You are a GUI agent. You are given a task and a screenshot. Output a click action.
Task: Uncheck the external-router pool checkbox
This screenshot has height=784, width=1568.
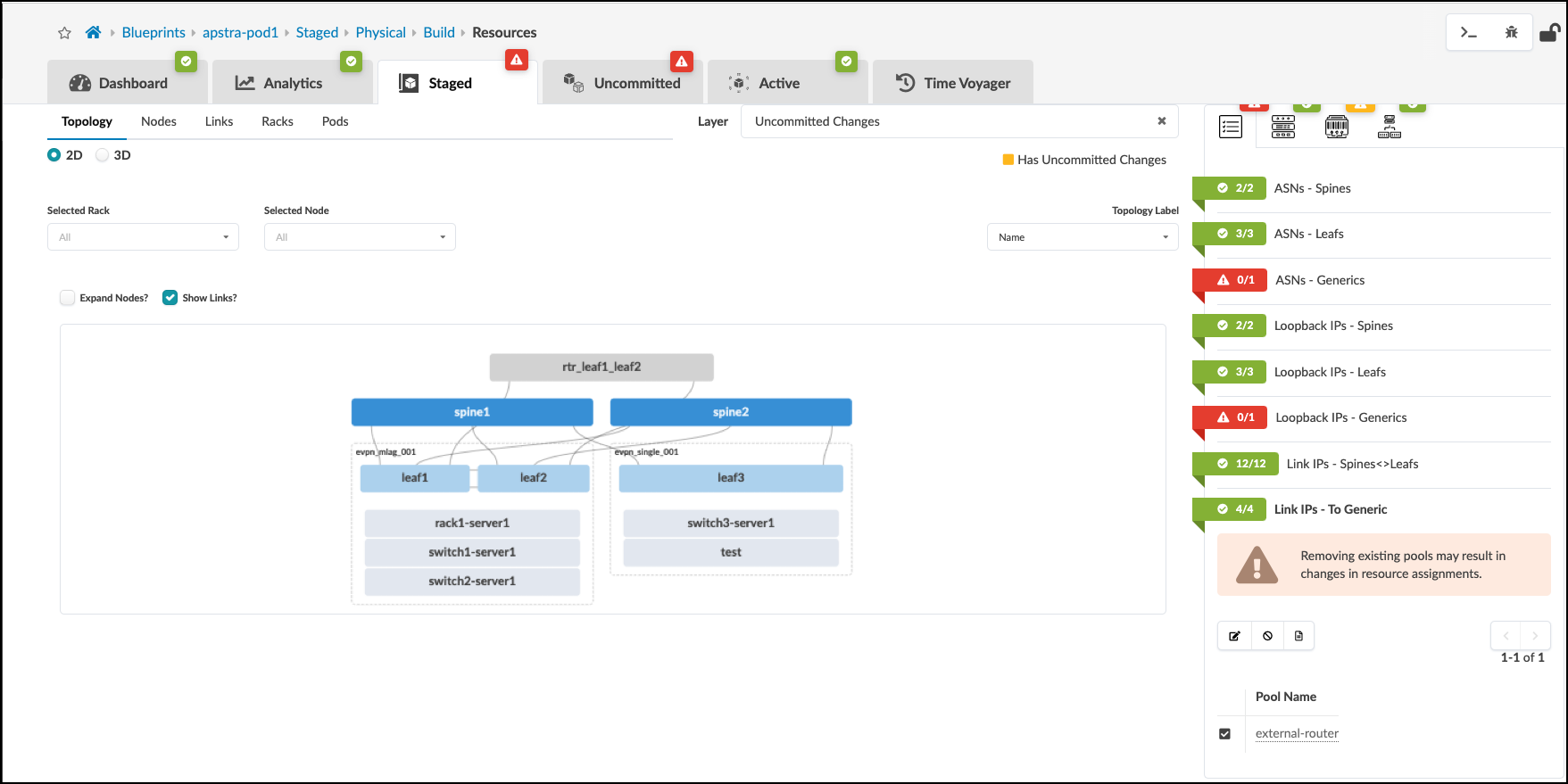tap(1224, 734)
